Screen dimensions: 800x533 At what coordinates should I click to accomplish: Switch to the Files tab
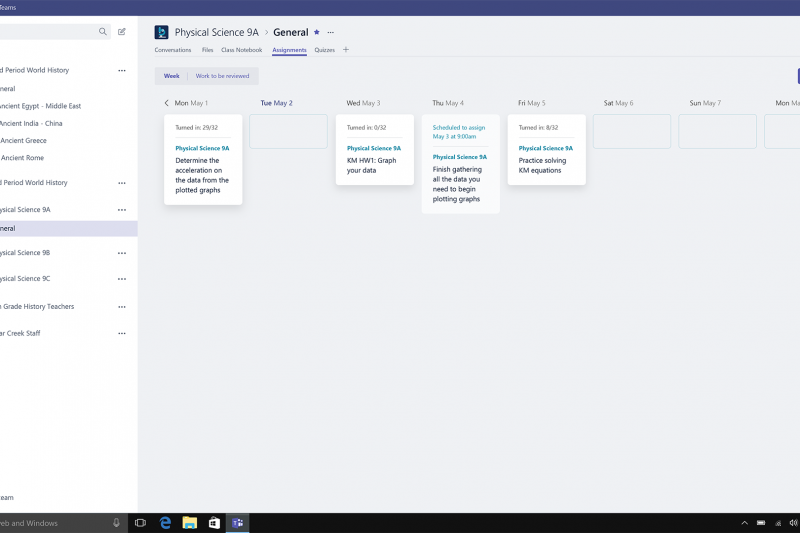tap(208, 50)
